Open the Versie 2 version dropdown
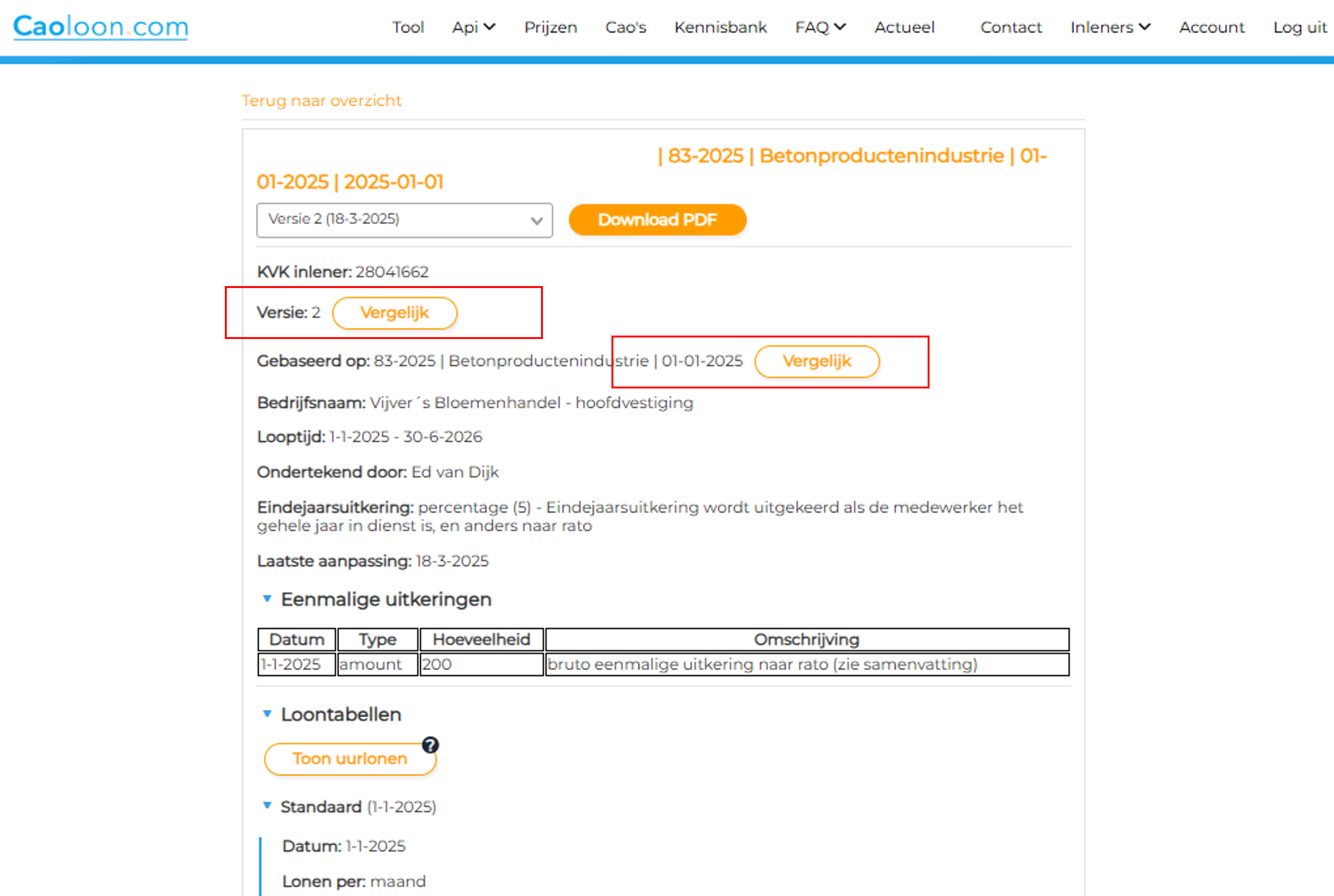 click(x=404, y=220)
